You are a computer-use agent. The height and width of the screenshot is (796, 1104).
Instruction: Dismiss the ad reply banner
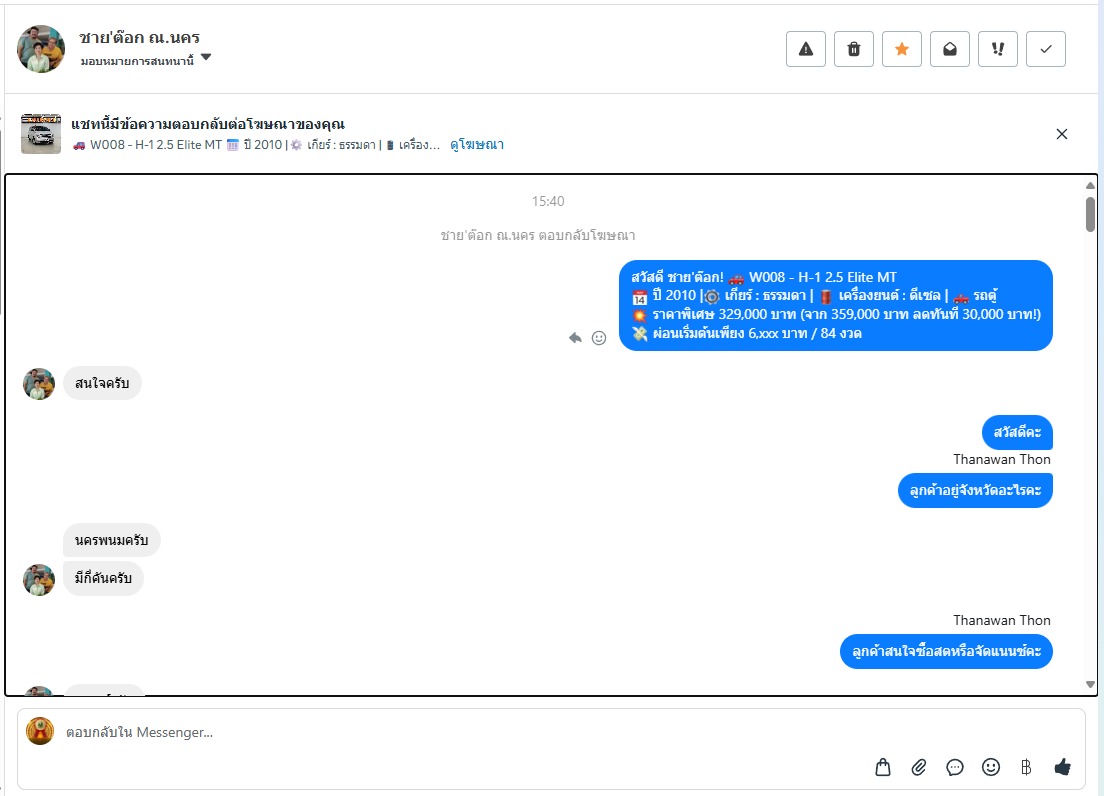coord(1062,134)
